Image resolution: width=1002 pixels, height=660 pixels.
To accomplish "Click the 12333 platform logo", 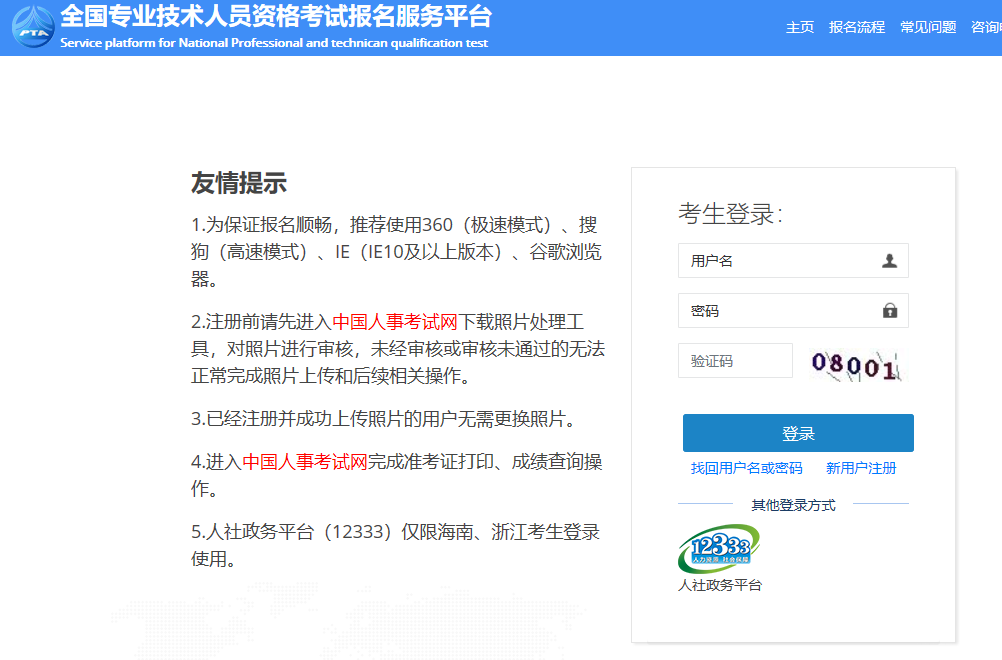I will click(719, 549).
